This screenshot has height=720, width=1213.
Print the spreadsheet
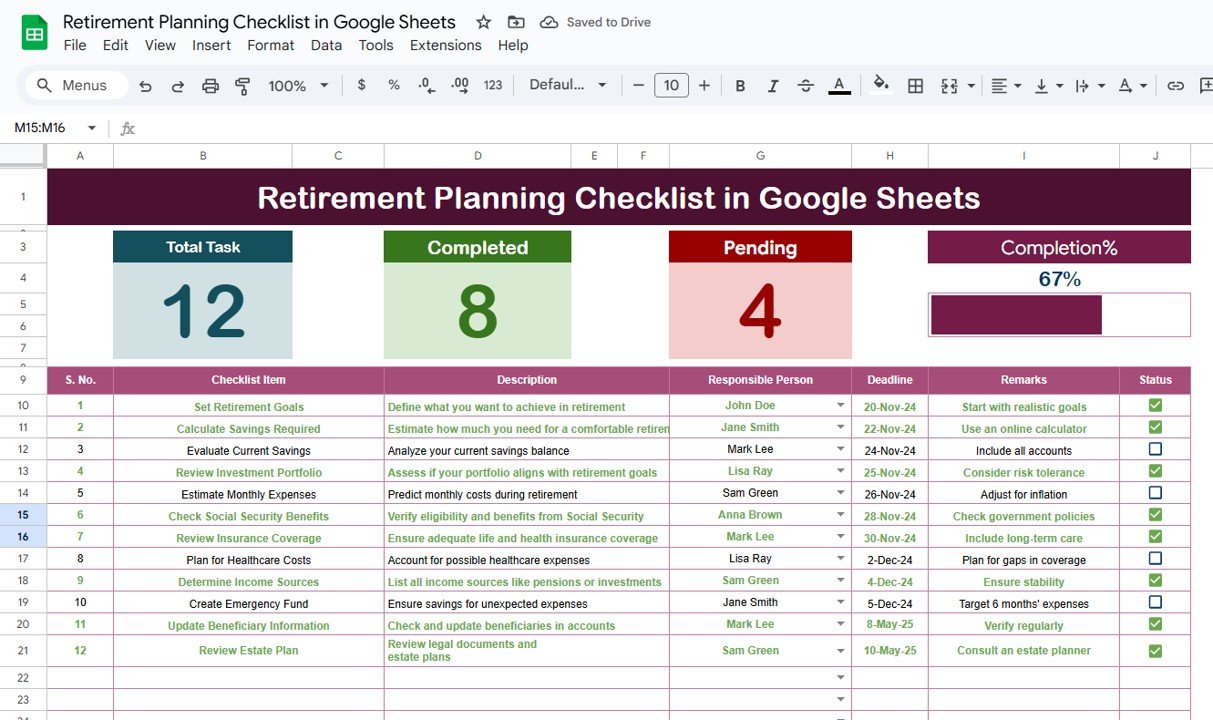pyautogui.click(x=210, y=86)
